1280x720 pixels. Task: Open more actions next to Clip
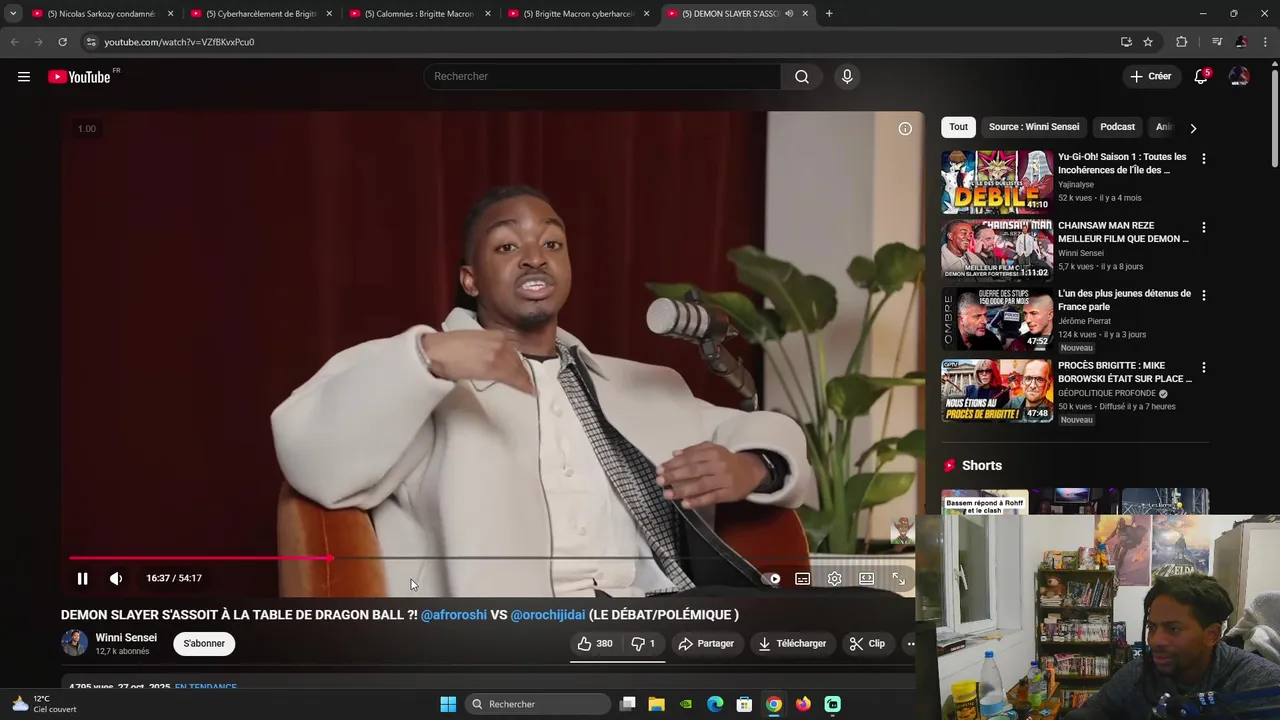tap(910, 644)
